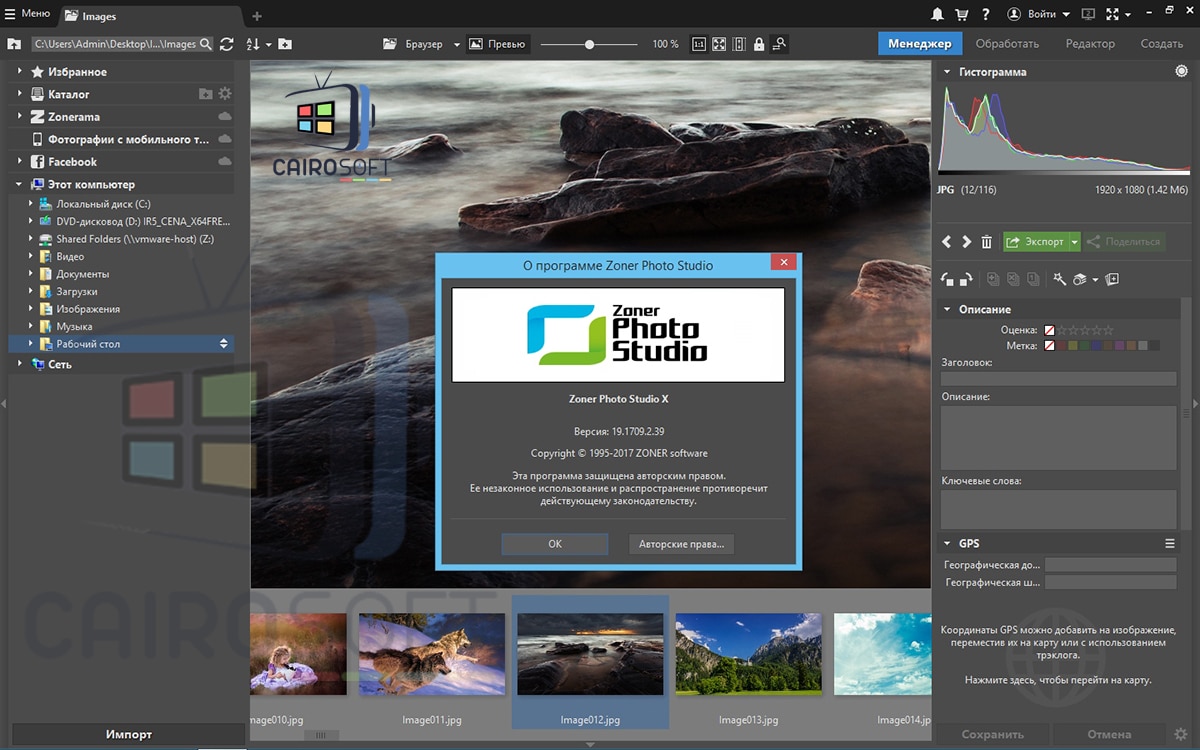This screenshot has width=1200, height=750.
Task: Refresh the folder contents
Action: (227, 44)
